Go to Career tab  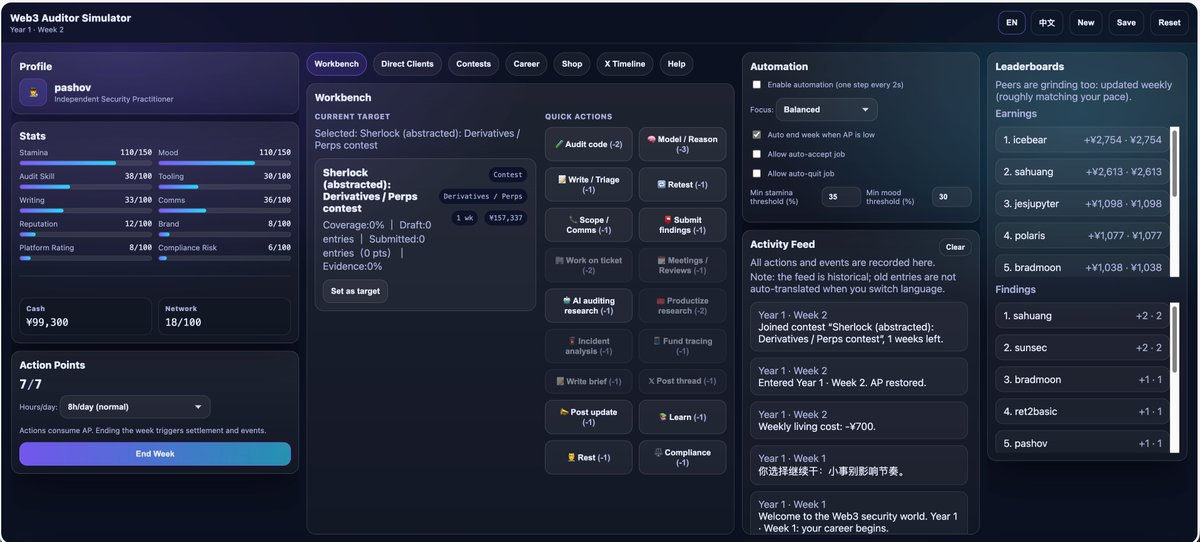point(526,64)
